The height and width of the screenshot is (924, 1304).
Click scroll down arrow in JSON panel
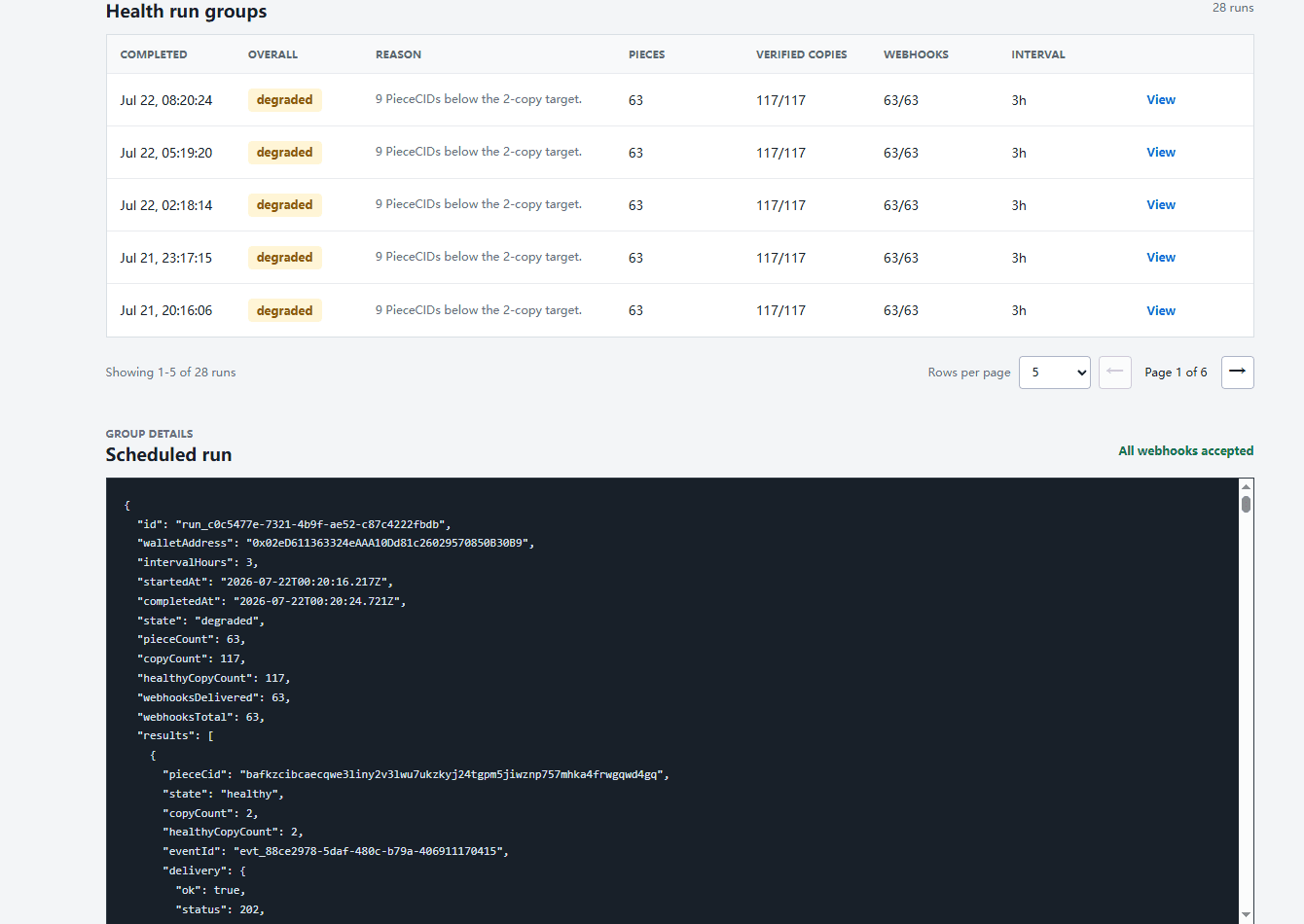tap(1246, 915)
